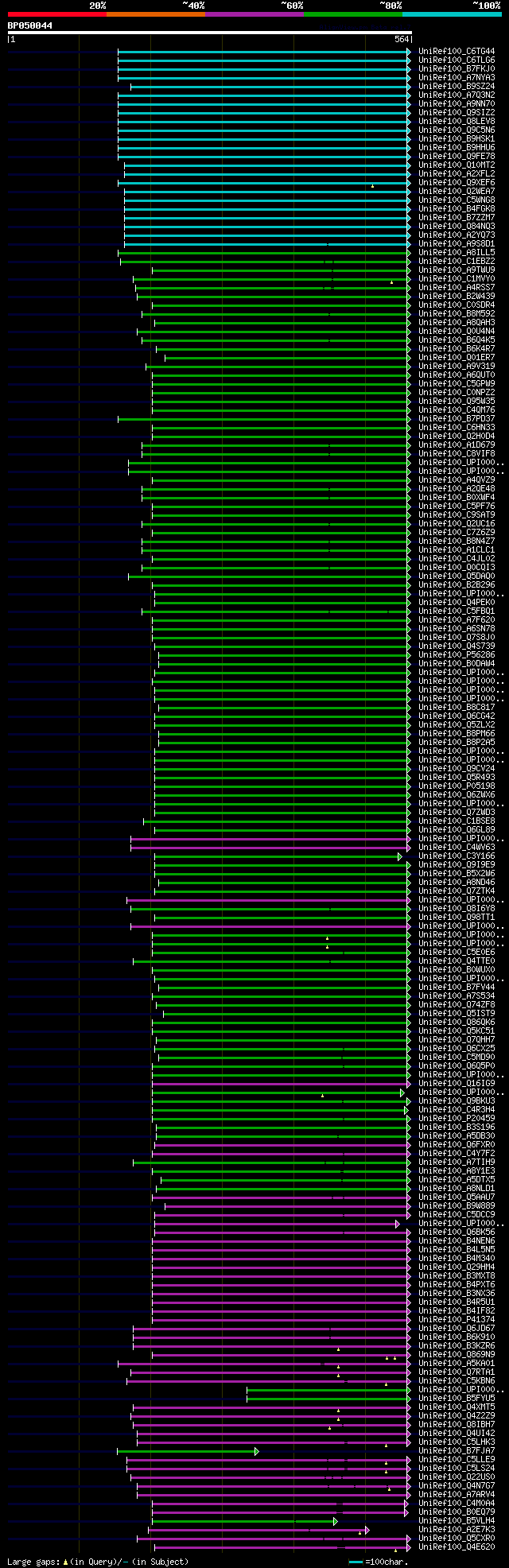This screenshot has height=1568, width=509.
Task: Click the UniRef100_C0NPZ2 hit name
Action: pyautogui.click(x=457, y=393)
